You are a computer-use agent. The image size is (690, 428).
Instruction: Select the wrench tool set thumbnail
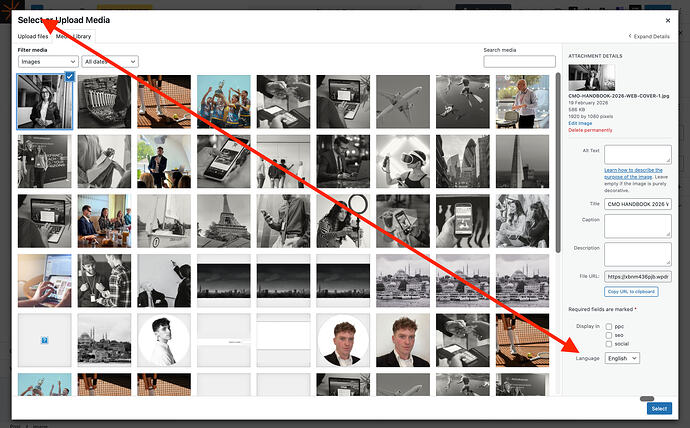click(x=104, y=102)
